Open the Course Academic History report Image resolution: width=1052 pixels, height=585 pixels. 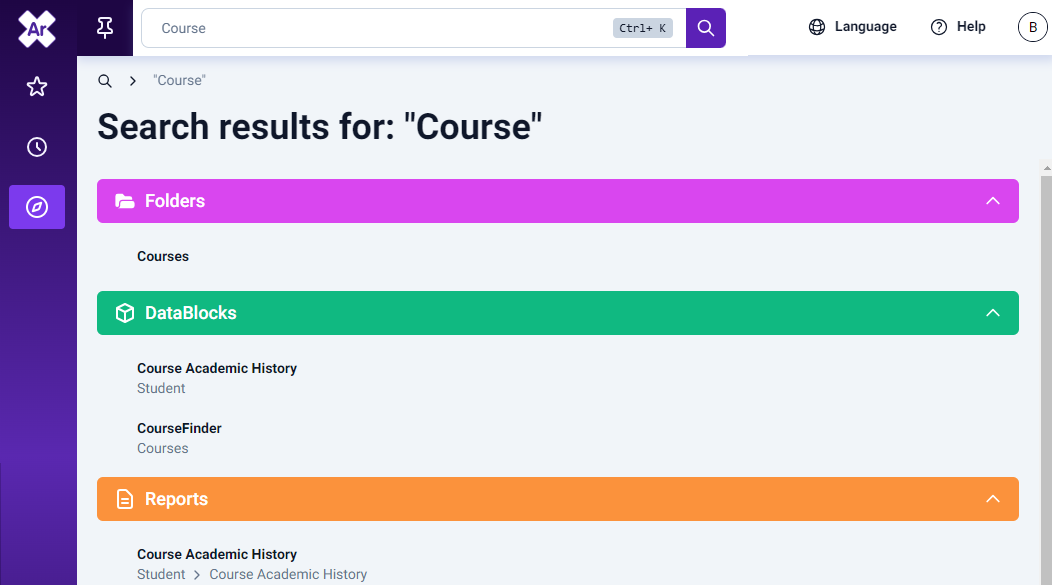click(x=217, y=554)
